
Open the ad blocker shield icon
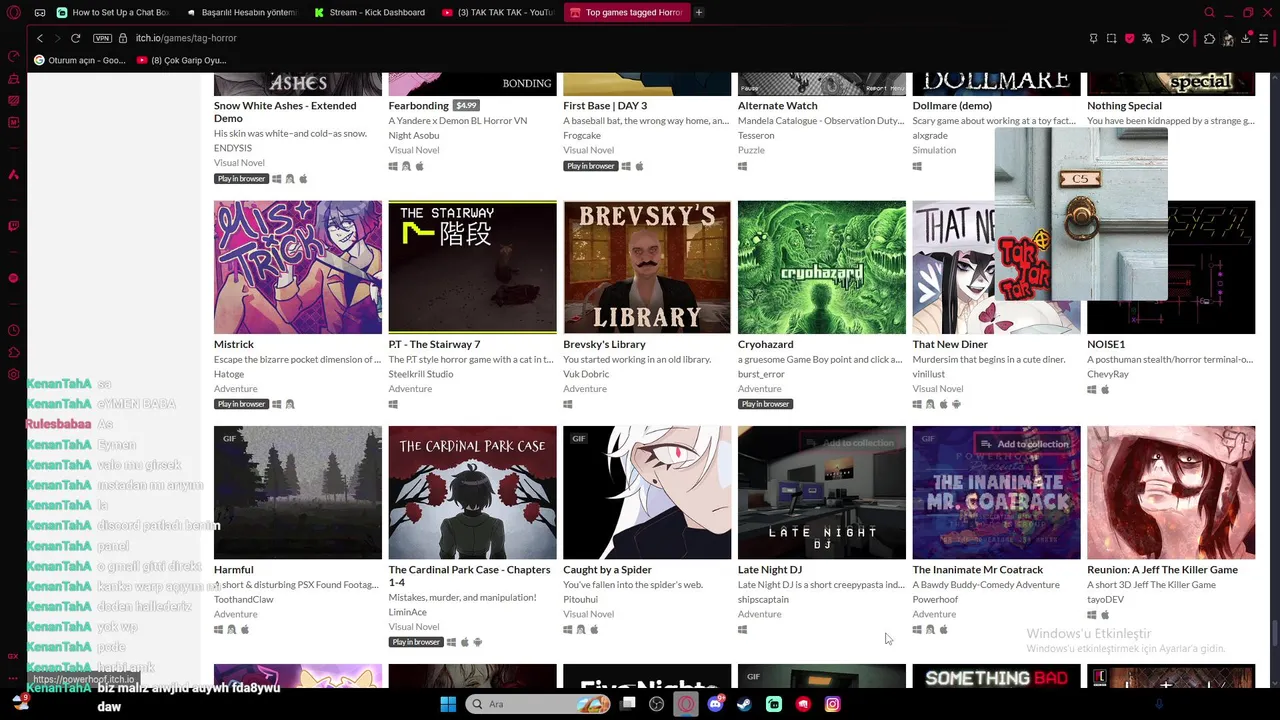1129,38
